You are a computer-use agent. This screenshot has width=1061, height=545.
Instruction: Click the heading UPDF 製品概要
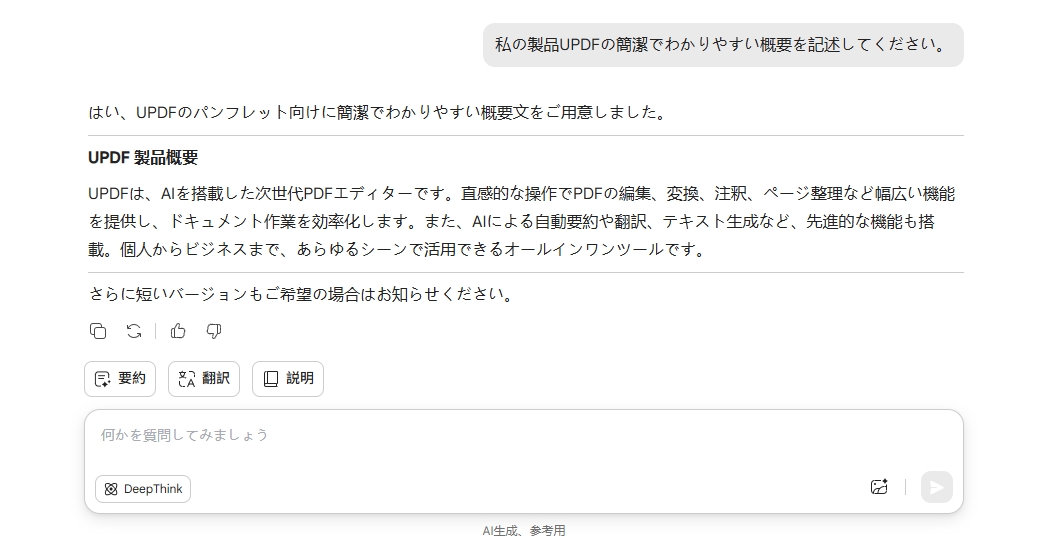143,158
